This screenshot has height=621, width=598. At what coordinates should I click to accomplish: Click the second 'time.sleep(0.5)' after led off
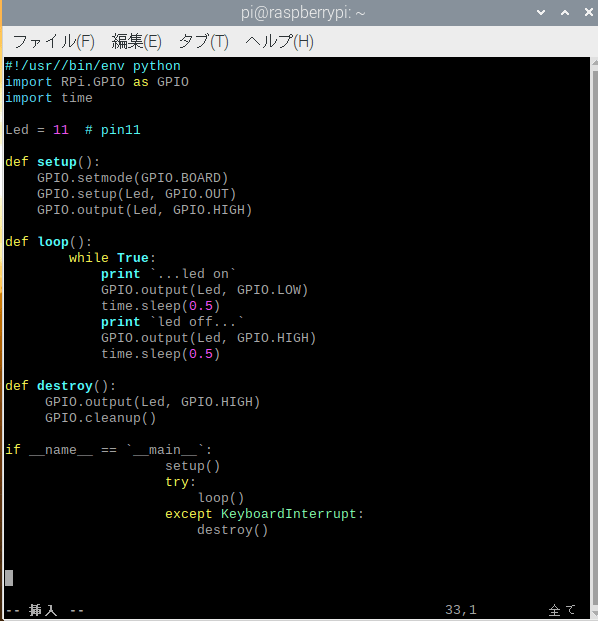160,354
